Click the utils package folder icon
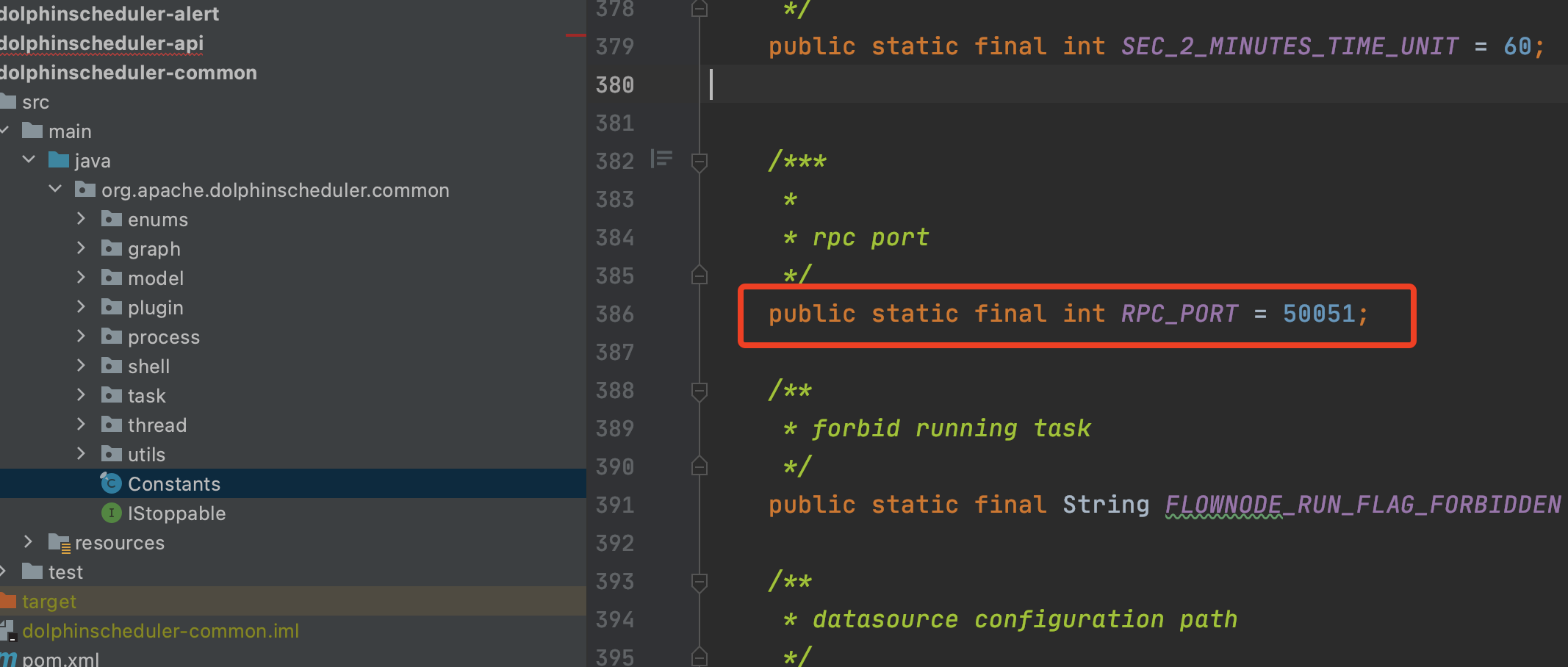Screen dimensions: 1568x667 110,454
